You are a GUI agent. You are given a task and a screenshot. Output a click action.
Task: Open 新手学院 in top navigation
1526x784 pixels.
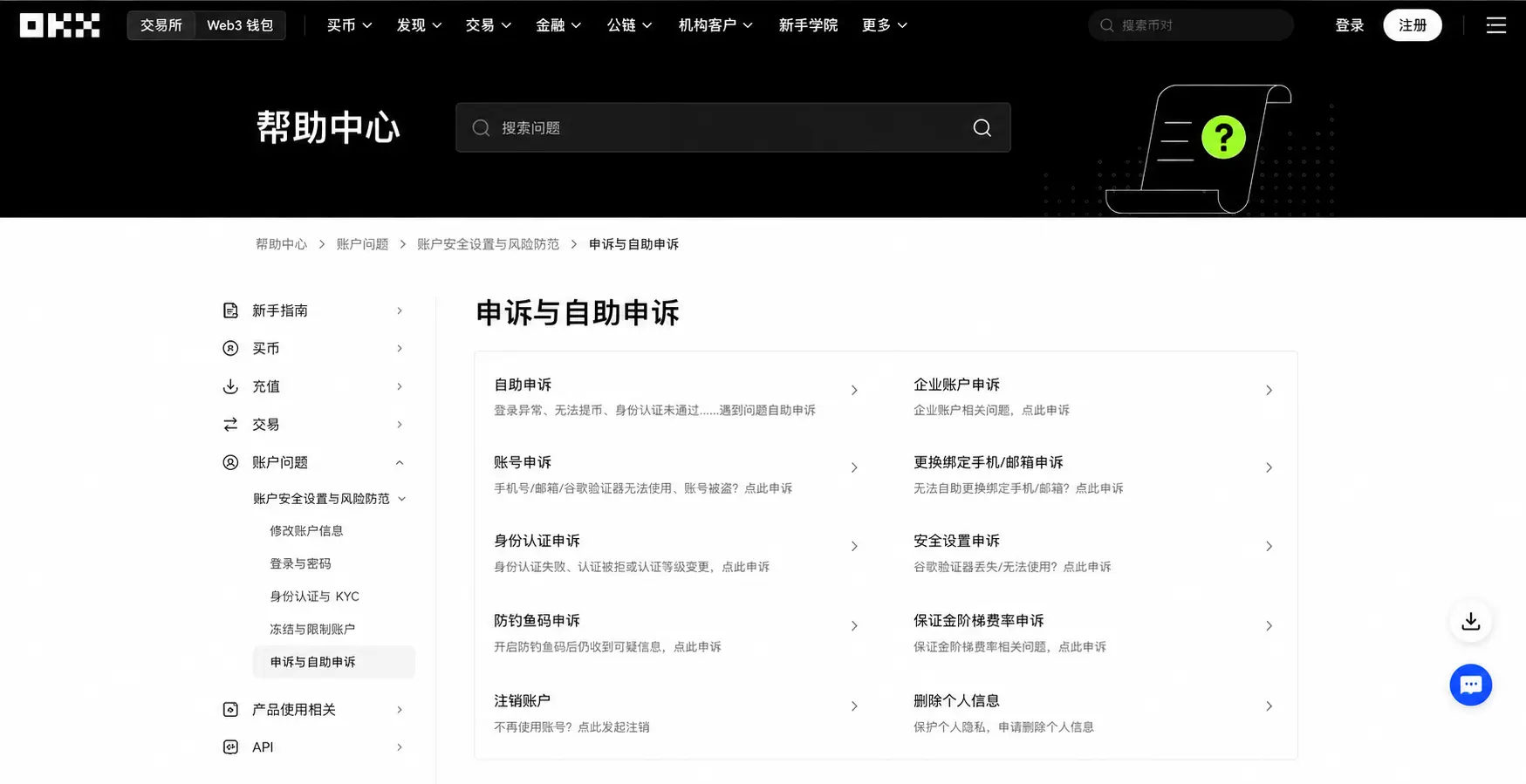(808, 25)
